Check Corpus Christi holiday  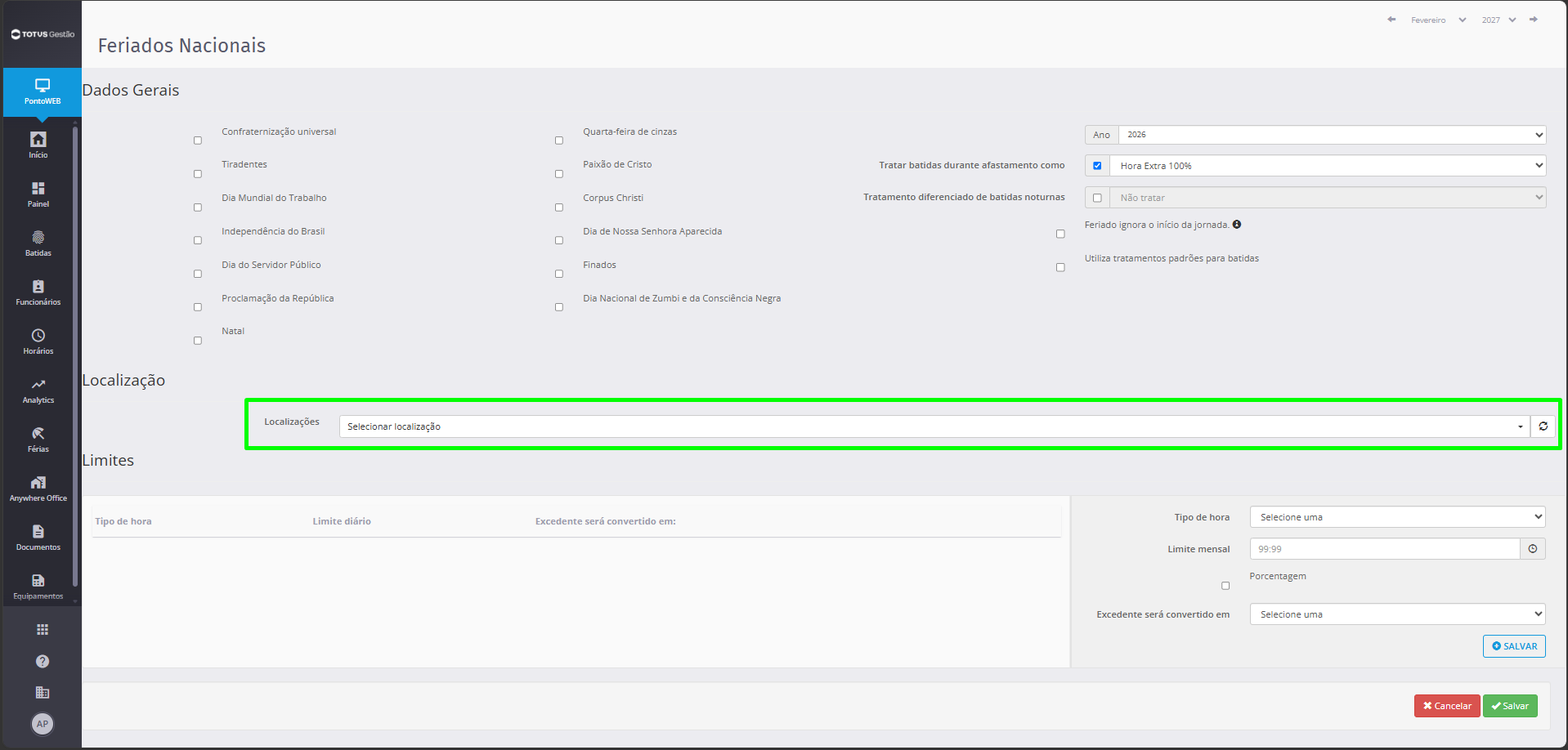coord(559,208)
